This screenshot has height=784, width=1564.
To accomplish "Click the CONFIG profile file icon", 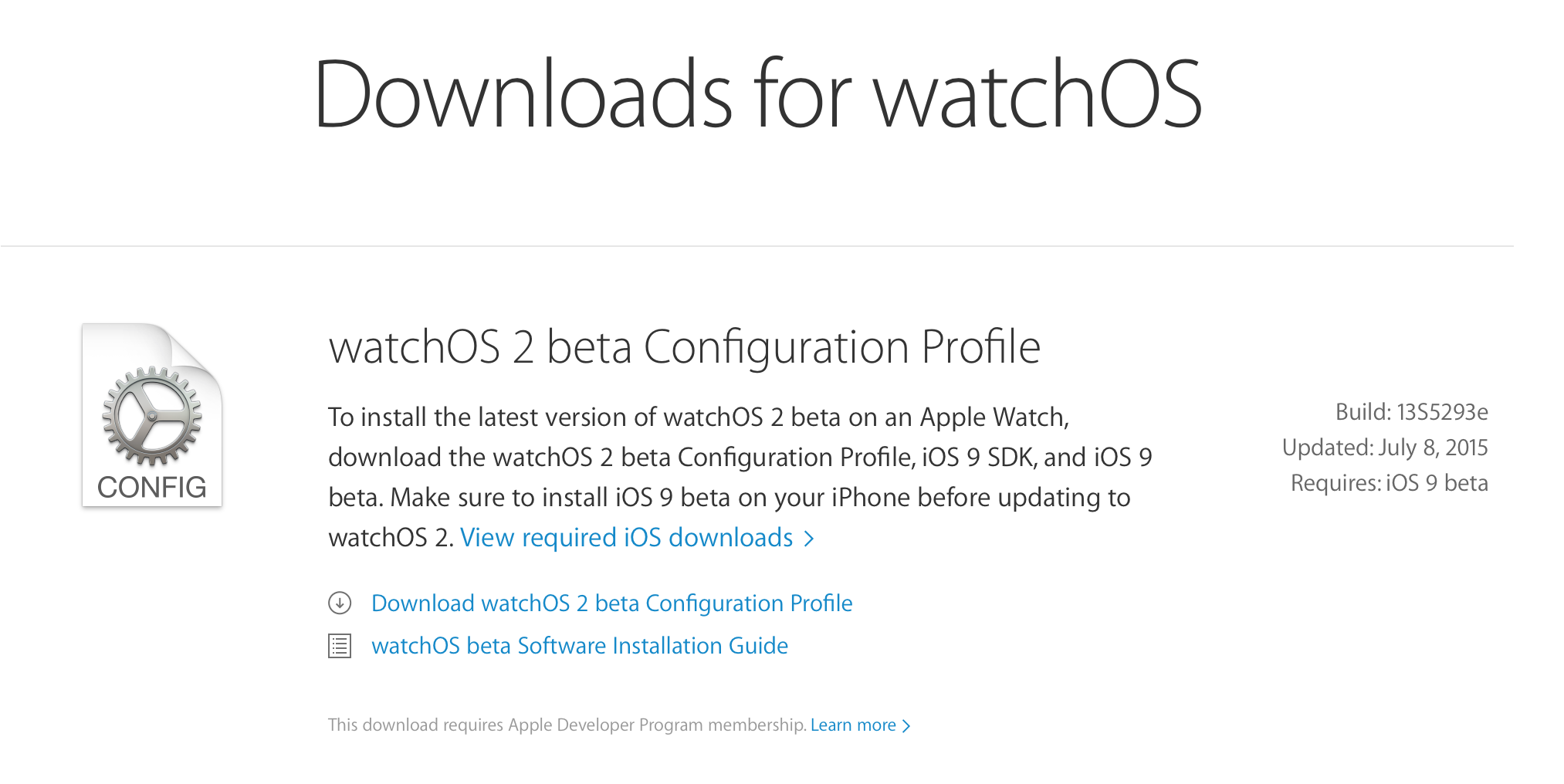I will point(152,415).
